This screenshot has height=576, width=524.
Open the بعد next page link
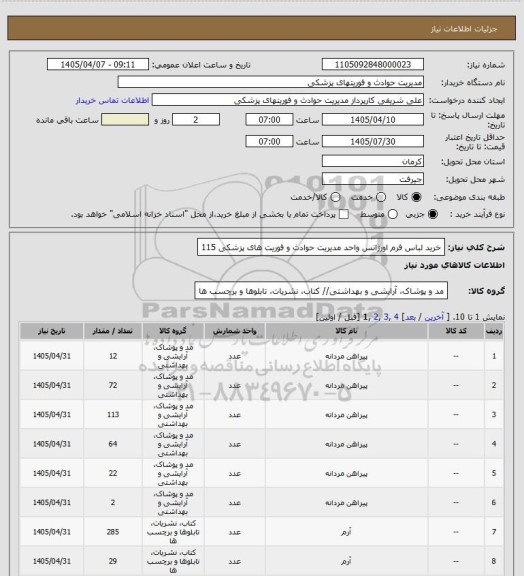click(x=410, y=317)
